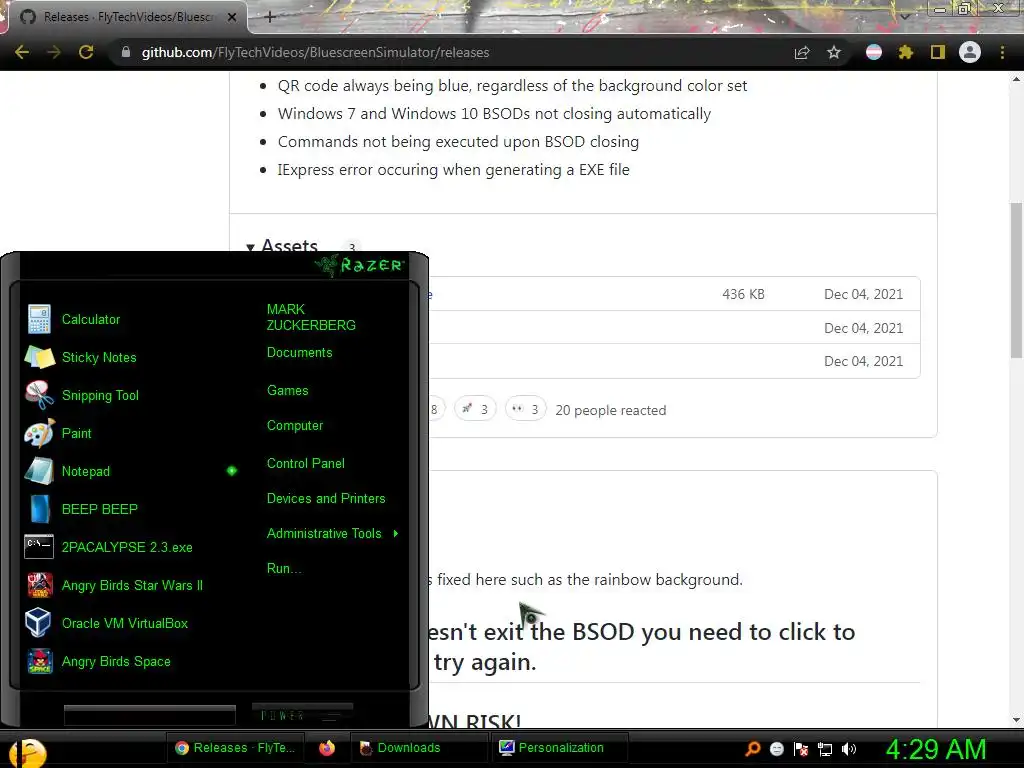Click the eyes reaction button
This screenshot has height=768, width=1024.
[526, 409]
